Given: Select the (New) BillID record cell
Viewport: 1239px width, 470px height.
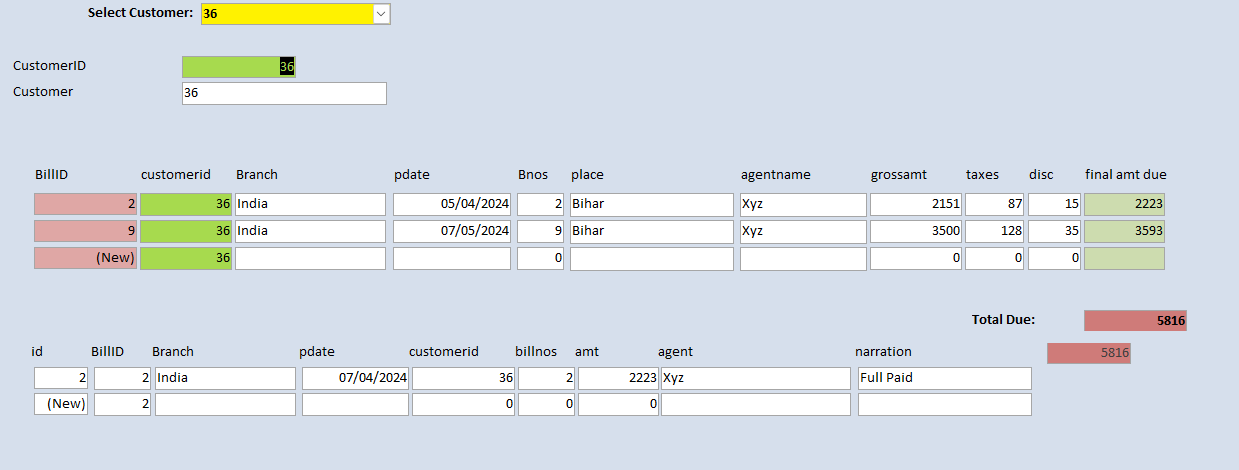Looking at the screenshot, I should coord(85,258).
